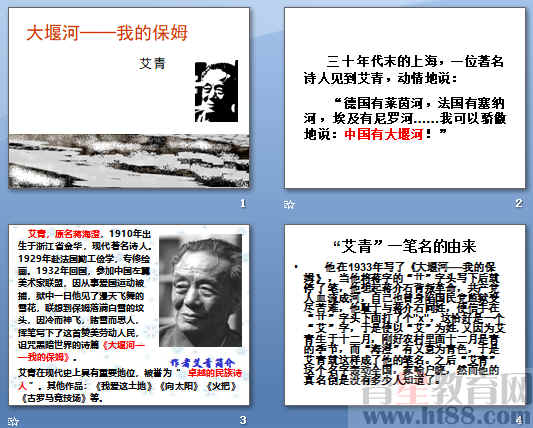Image resolution: width=533 pixels, height=428 pixels.
Task: Click the 艾青 photo portrait on slide 3
Action: coord(201,290)
